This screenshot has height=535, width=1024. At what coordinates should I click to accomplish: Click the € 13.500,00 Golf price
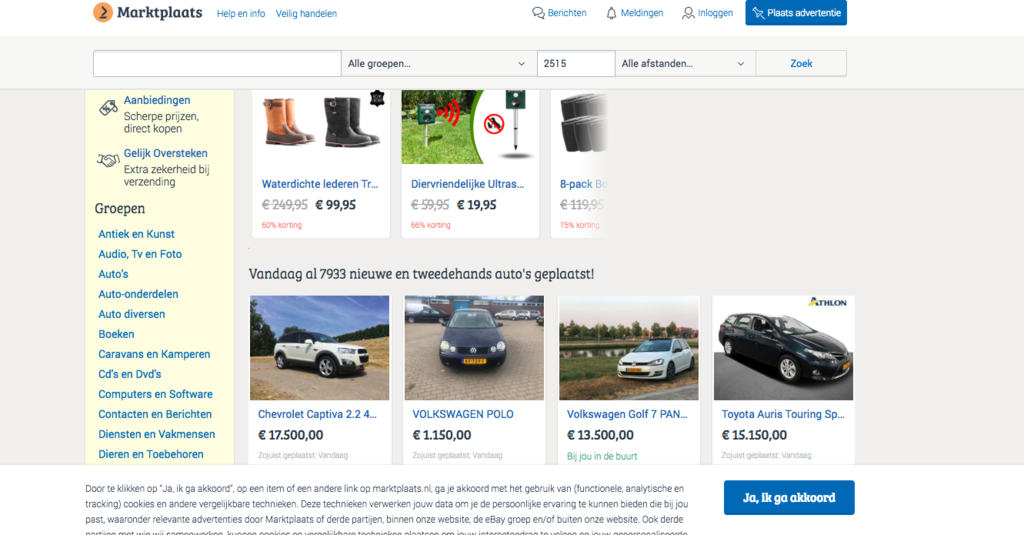600,435
